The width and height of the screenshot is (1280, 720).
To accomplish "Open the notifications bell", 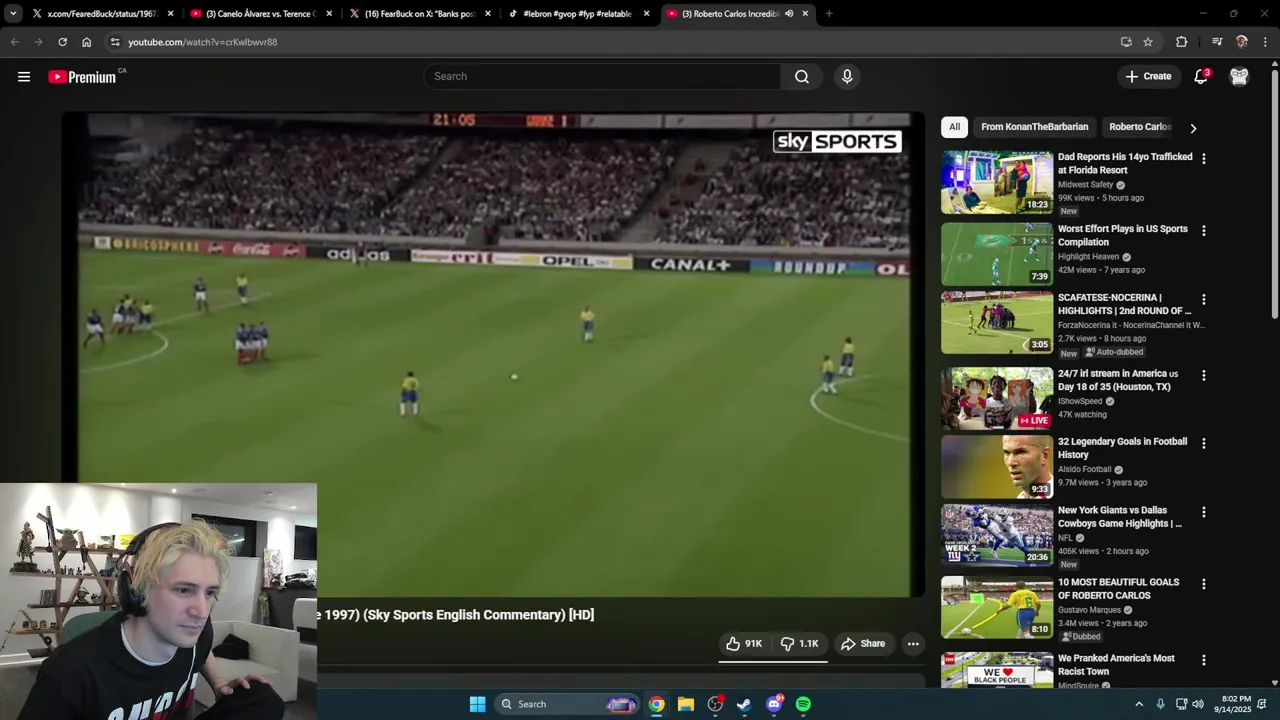I will click(x=1201, y=77).
